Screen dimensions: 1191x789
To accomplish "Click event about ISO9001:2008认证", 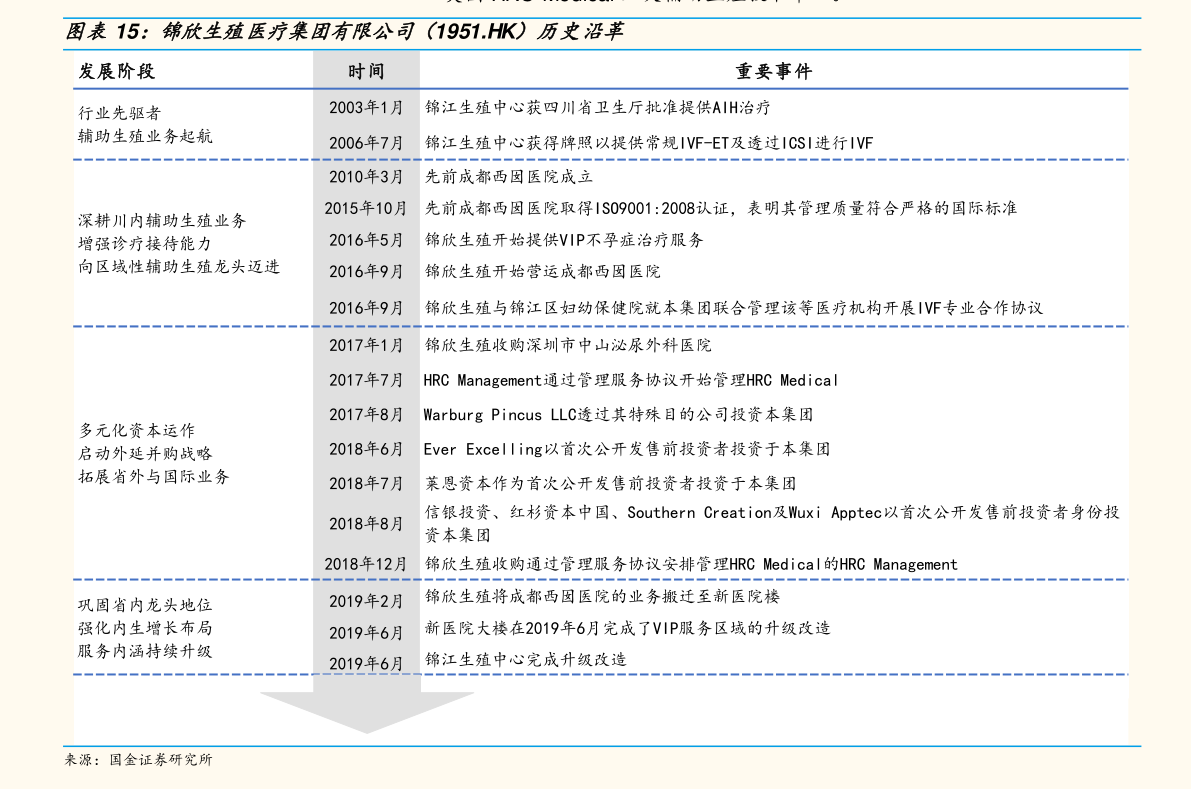I will (720, 208).
